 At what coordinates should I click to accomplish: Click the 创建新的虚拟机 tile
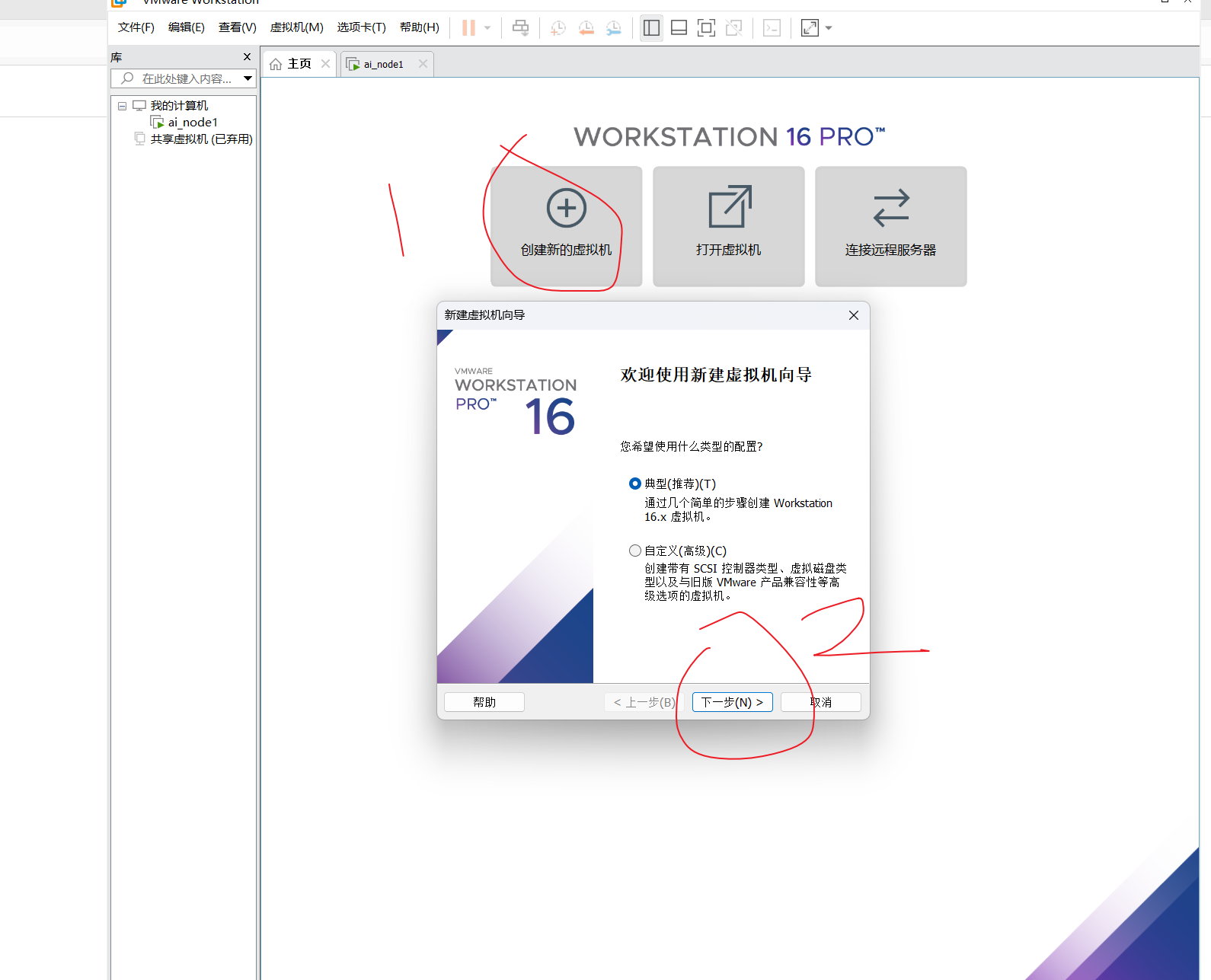click(567, 226)
